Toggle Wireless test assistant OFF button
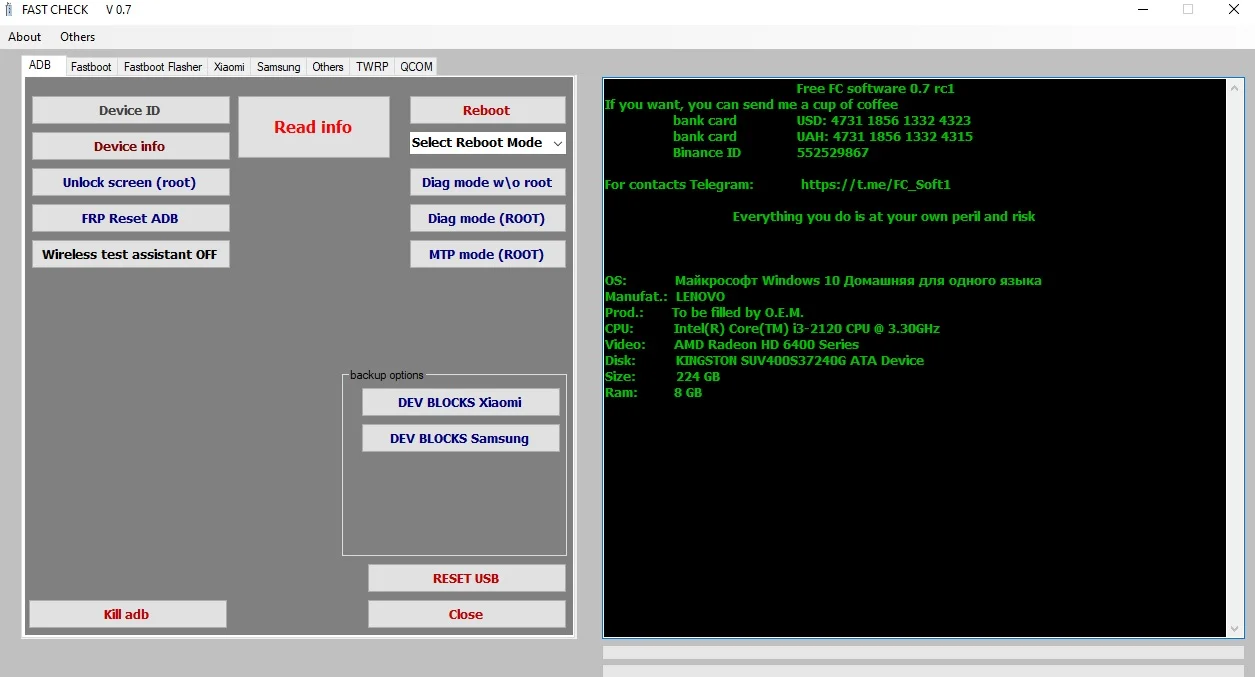Screen dimensions: 1255x677 (130, 254)
